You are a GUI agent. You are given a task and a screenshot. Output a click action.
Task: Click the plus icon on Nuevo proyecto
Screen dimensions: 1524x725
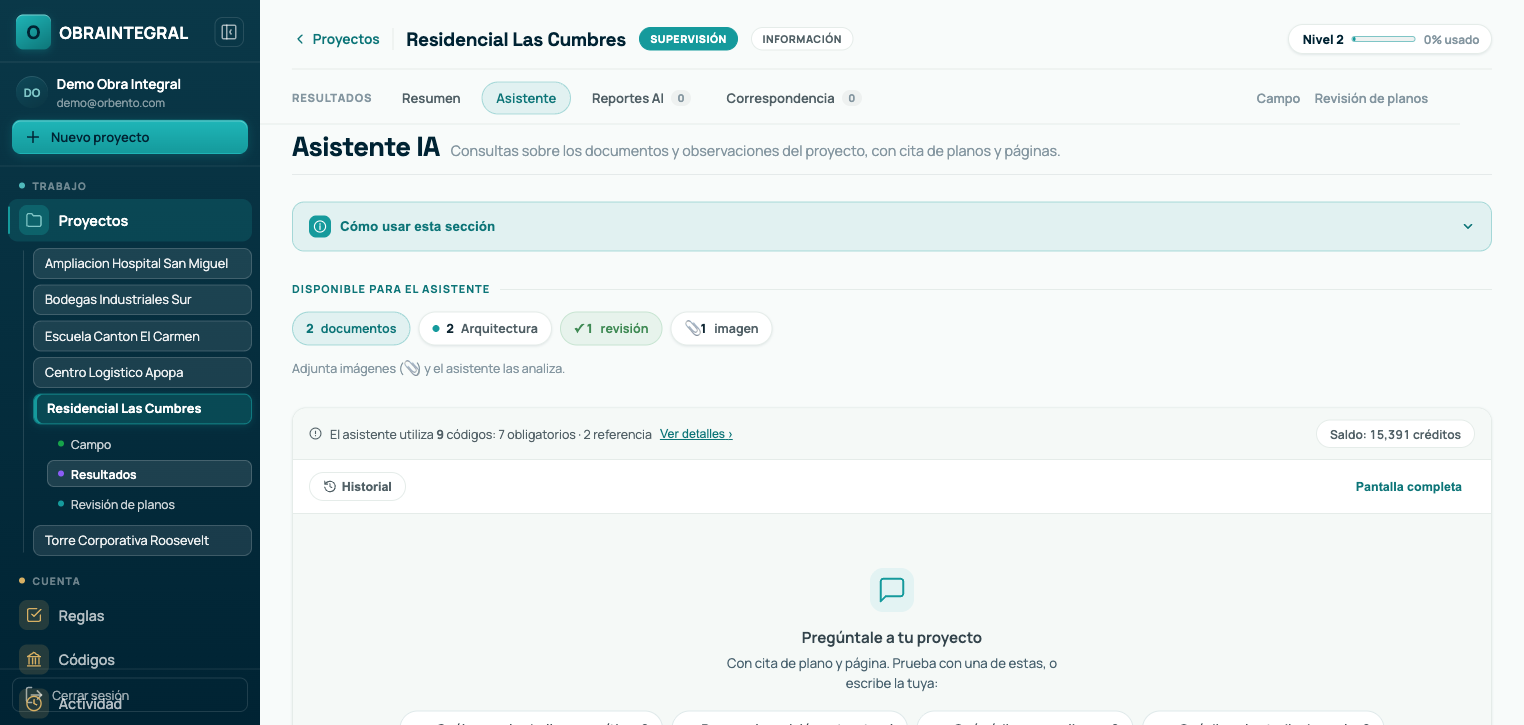click(x=33, y=137)
